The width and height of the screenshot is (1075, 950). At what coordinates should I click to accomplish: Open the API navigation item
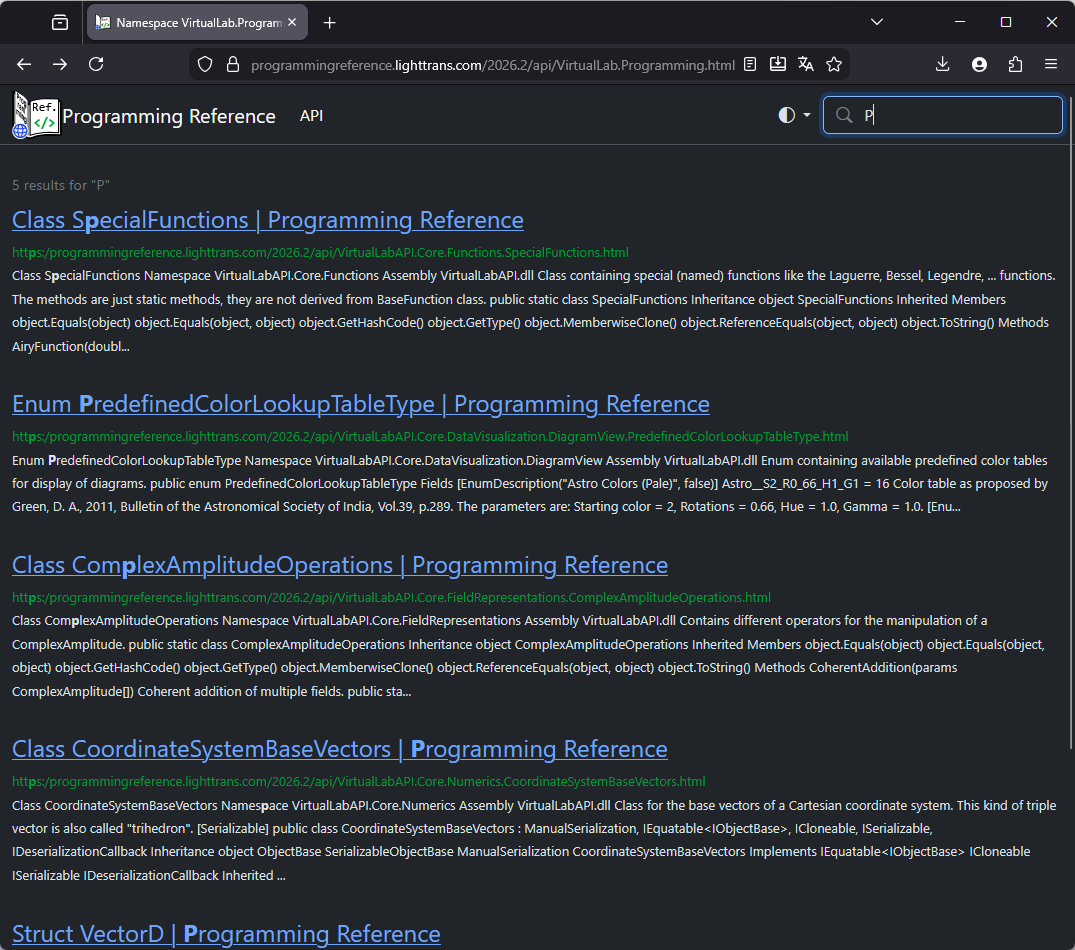click(311, 116)
